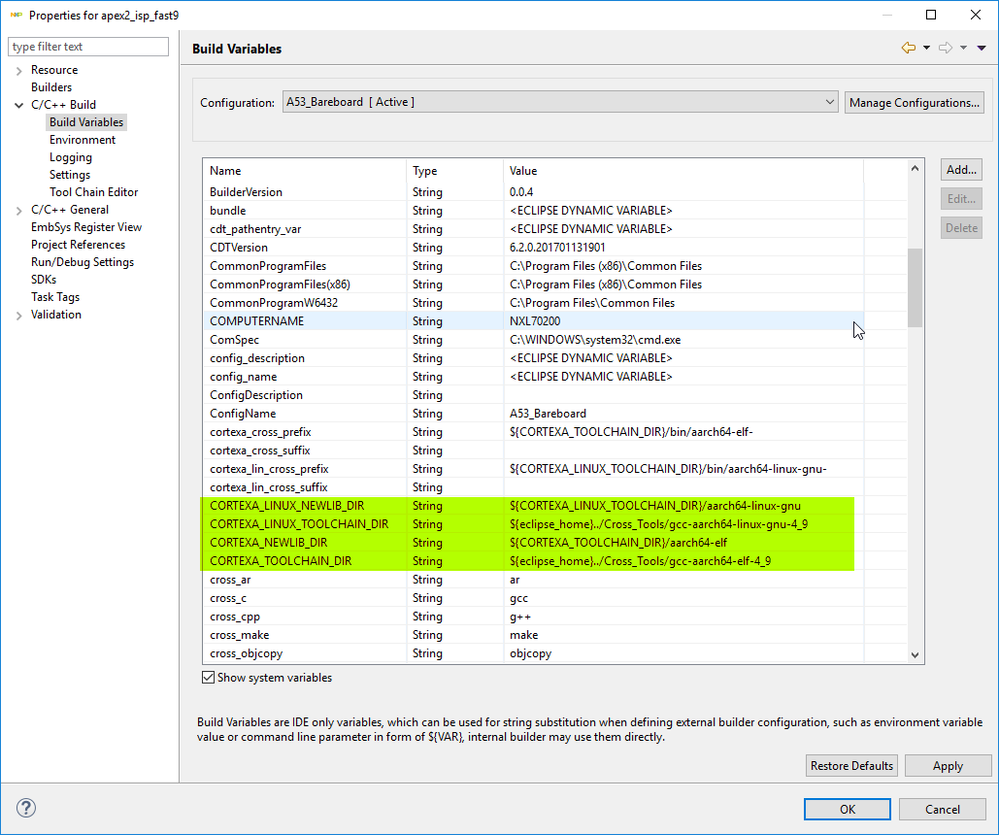Image resolution: width=999 pixels, height=835 pixels.
Task: Open Run/Debug Settings page
Action: [82, 262]
